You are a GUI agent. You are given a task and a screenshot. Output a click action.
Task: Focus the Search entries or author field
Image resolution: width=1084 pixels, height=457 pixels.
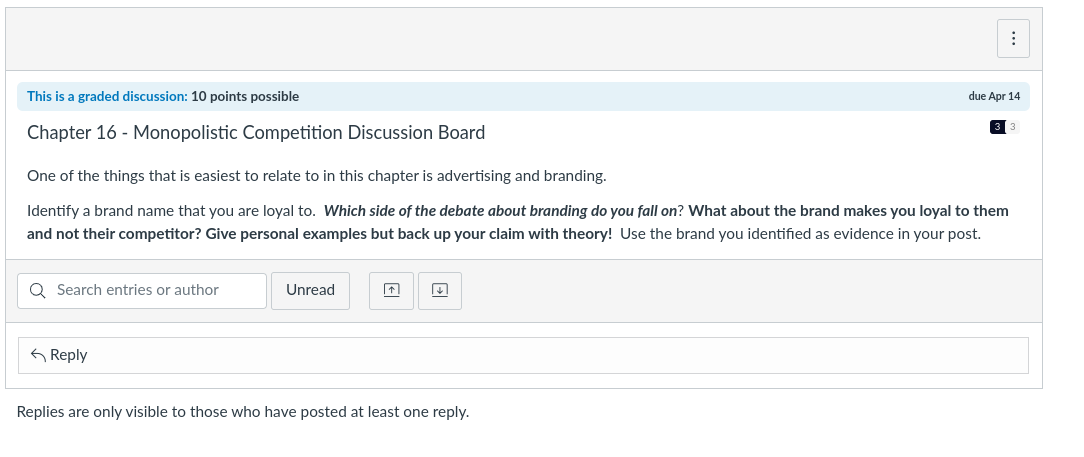coord(142,290)
